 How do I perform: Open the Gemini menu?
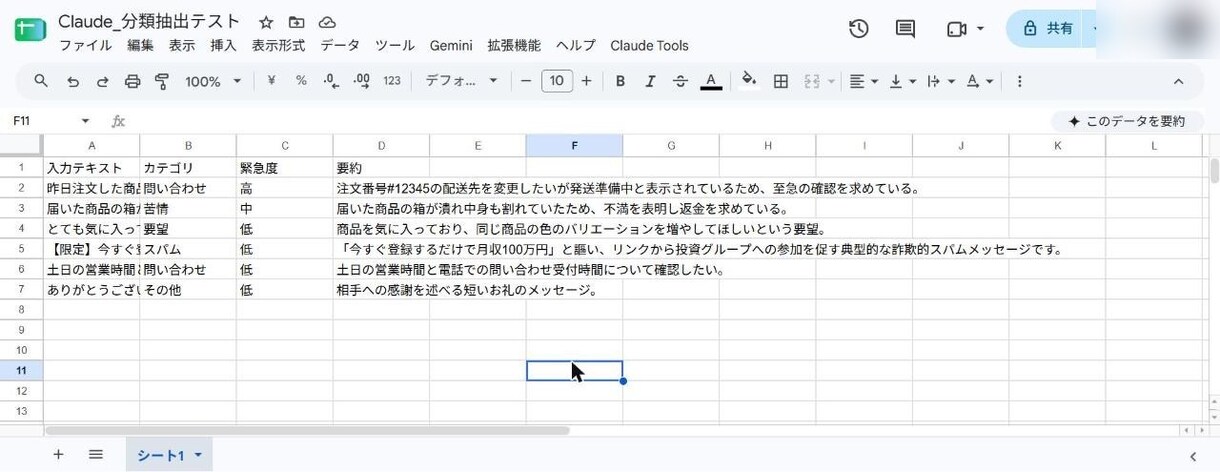click(451, 46)
